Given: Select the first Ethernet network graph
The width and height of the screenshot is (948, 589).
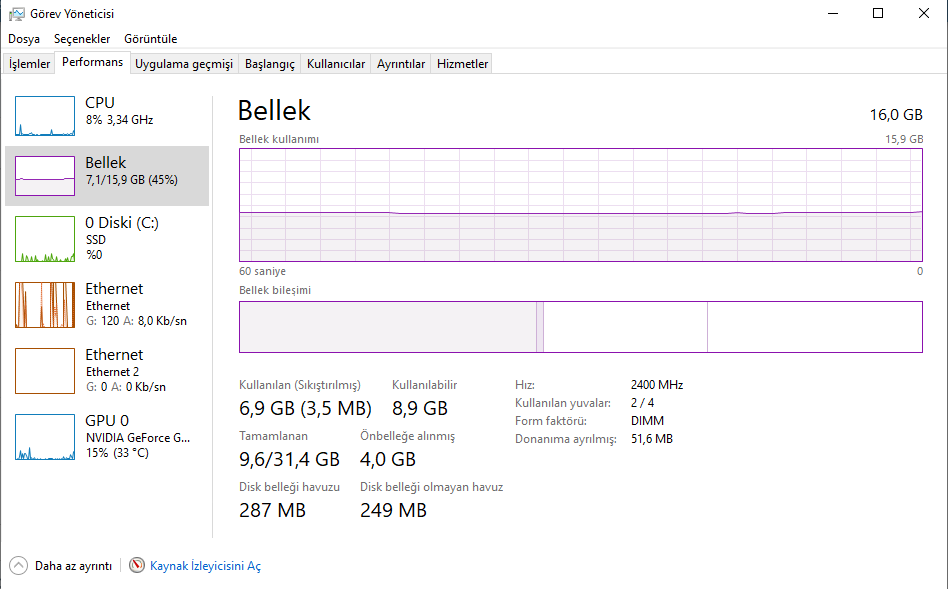Looking at the screenshot, I should click(x=45, y=305).
